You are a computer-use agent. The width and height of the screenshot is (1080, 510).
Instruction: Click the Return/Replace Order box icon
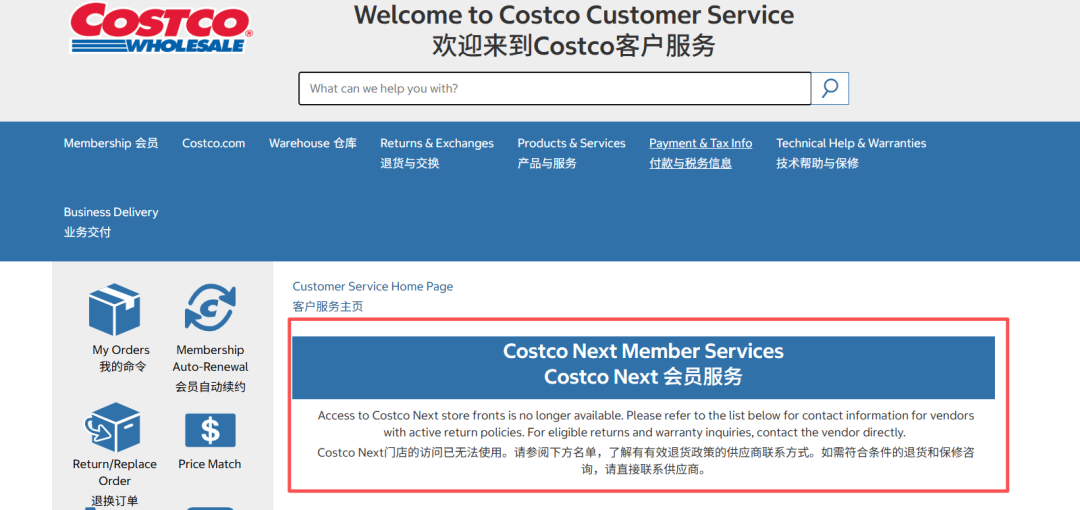(x=112, y=427)
